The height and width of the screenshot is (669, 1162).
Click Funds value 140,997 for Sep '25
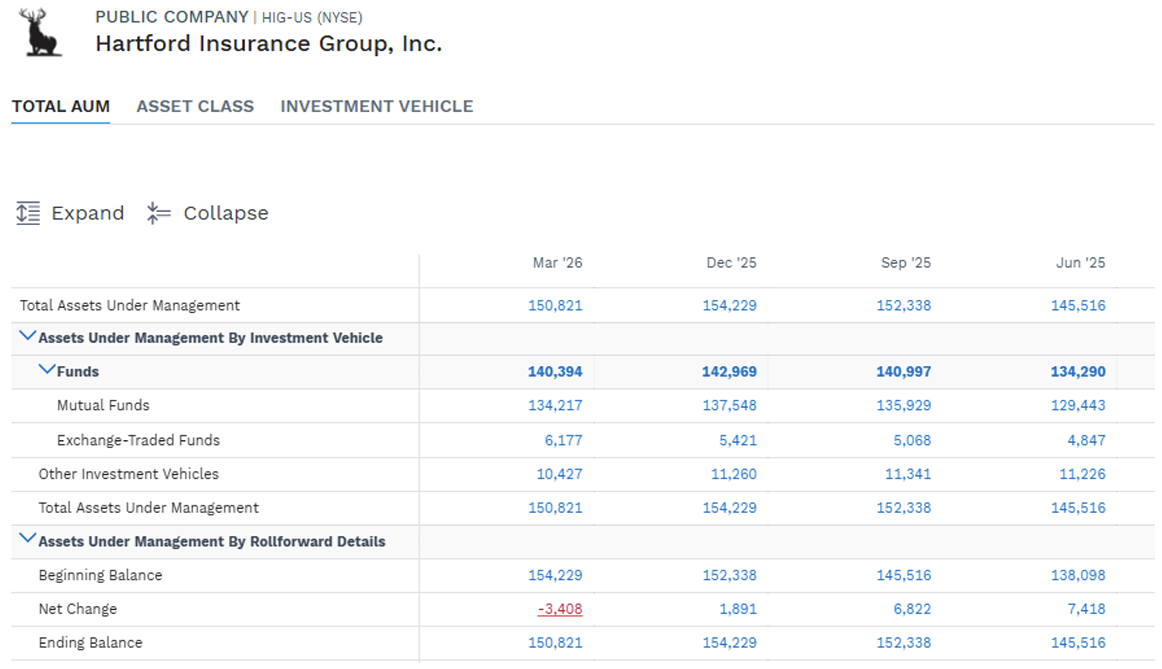click(903, 372)
